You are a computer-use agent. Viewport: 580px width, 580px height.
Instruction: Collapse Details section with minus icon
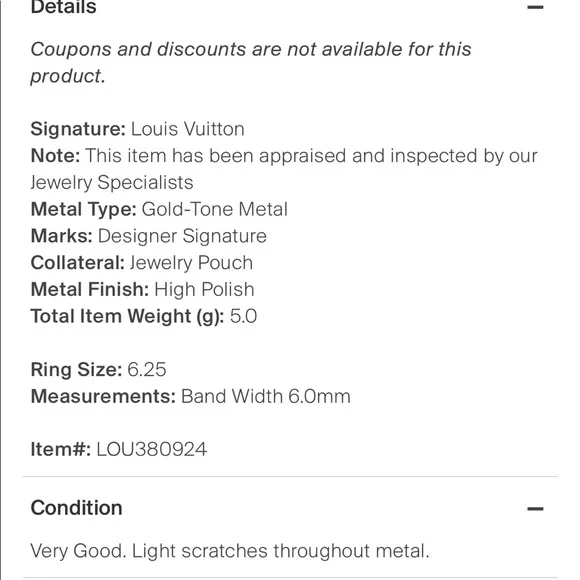coord(535,7)
